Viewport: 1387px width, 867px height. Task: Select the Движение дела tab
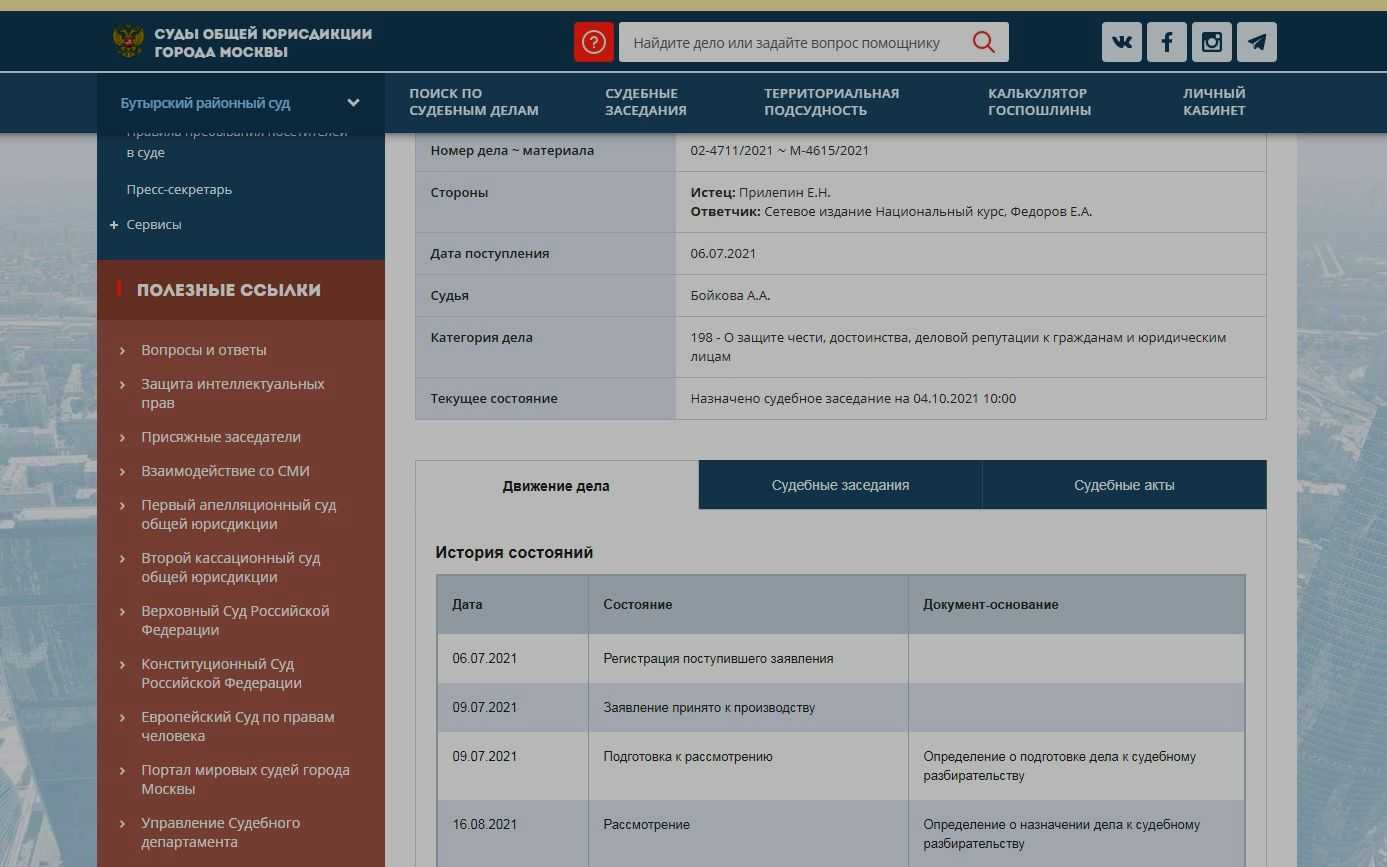coord(556,486)
